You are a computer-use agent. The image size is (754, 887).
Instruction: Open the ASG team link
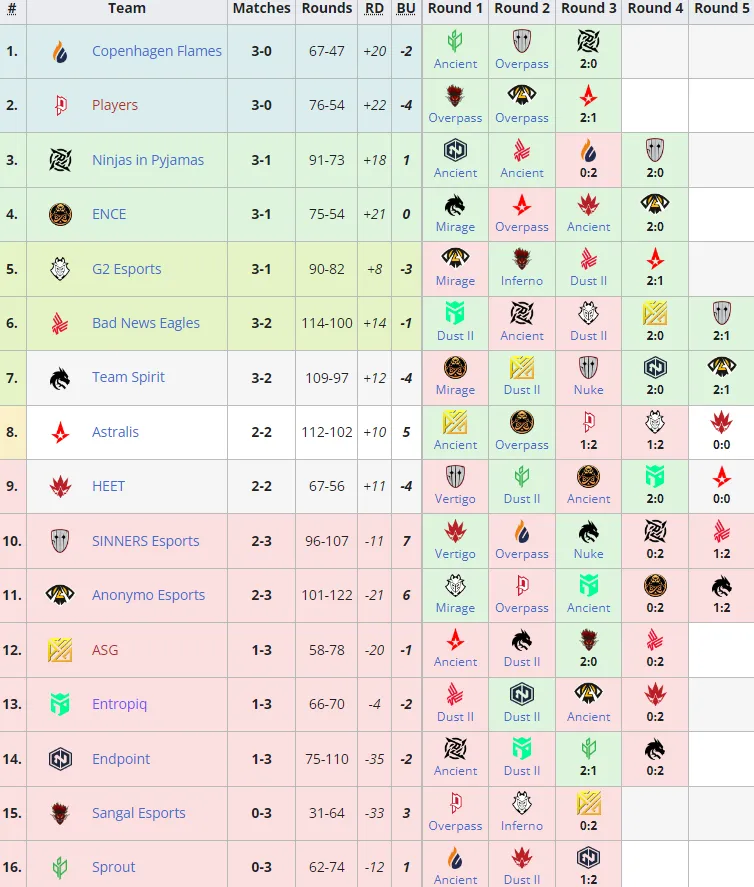coord(105,650)
